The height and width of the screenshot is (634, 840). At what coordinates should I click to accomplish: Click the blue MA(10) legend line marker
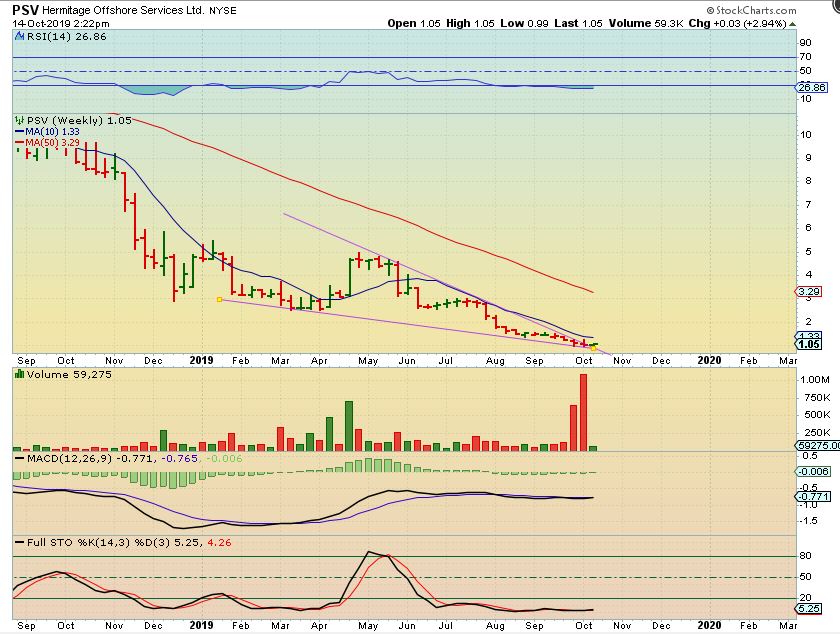point(20,131)
